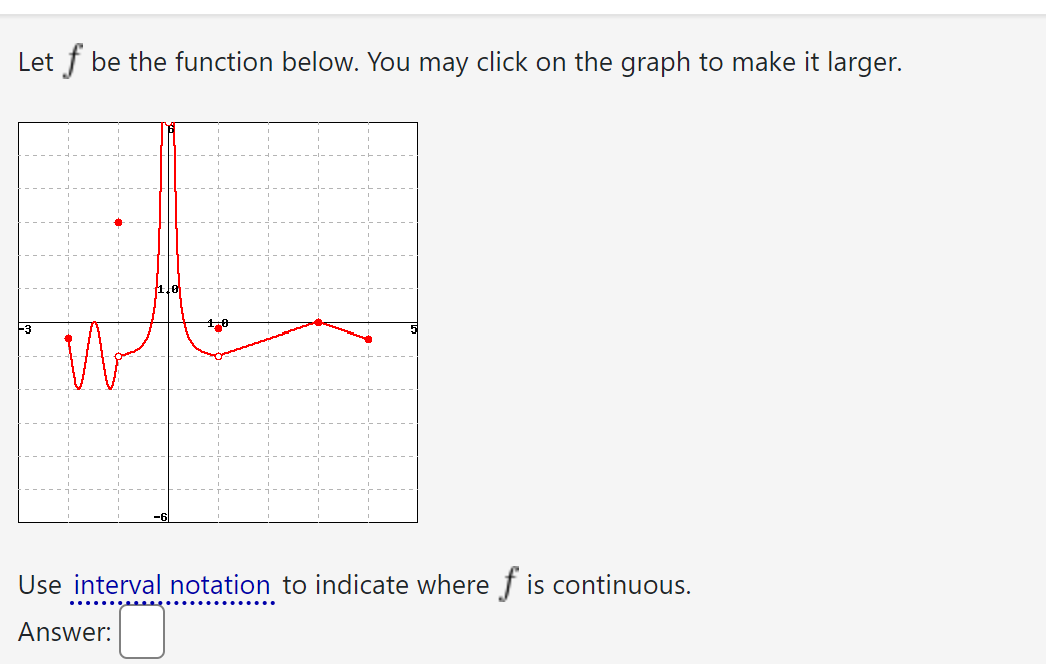Click the graph's origin where axes intersect

[167, 323]
